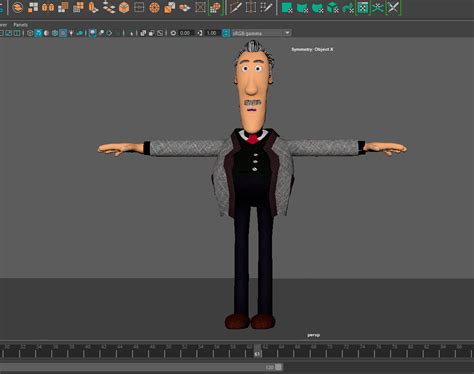Open the UV editor checker icon
Image resolution: width=474 pixels, height=374 pixels.
363,7
